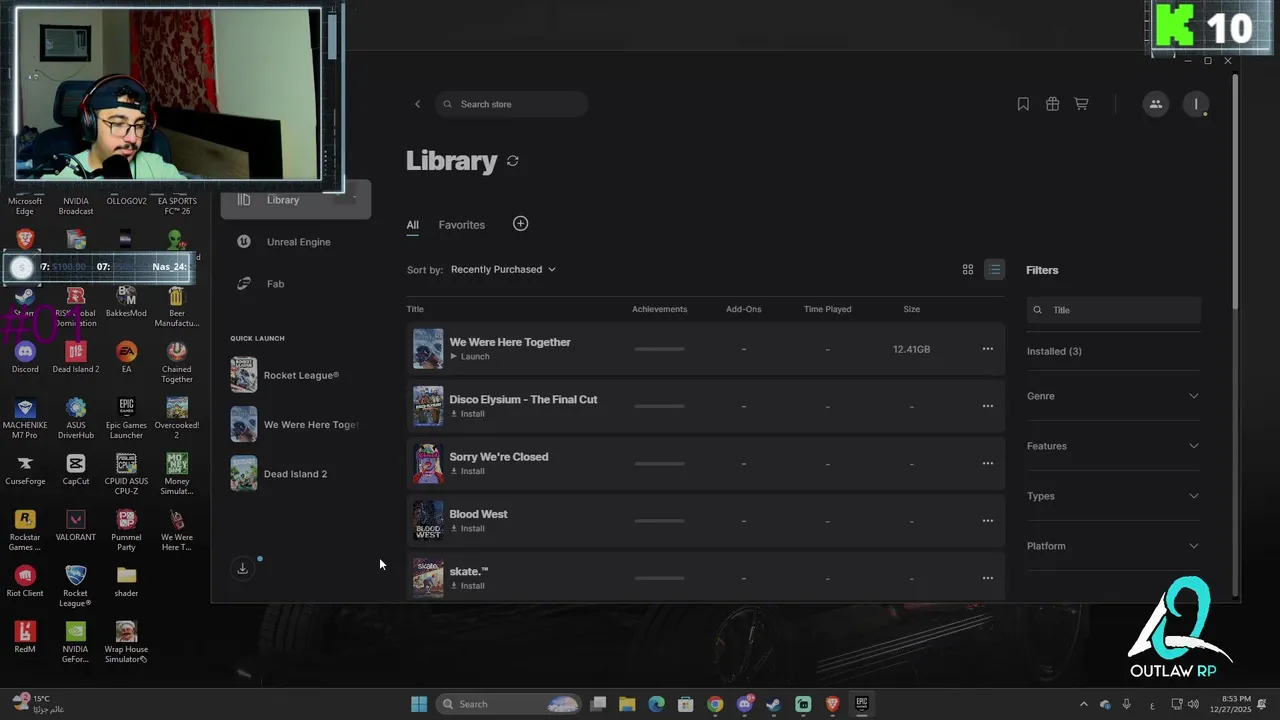This screenshot has width=1280, height=720.
Task: Quick launch Rocket League
Action: (295, 375)
